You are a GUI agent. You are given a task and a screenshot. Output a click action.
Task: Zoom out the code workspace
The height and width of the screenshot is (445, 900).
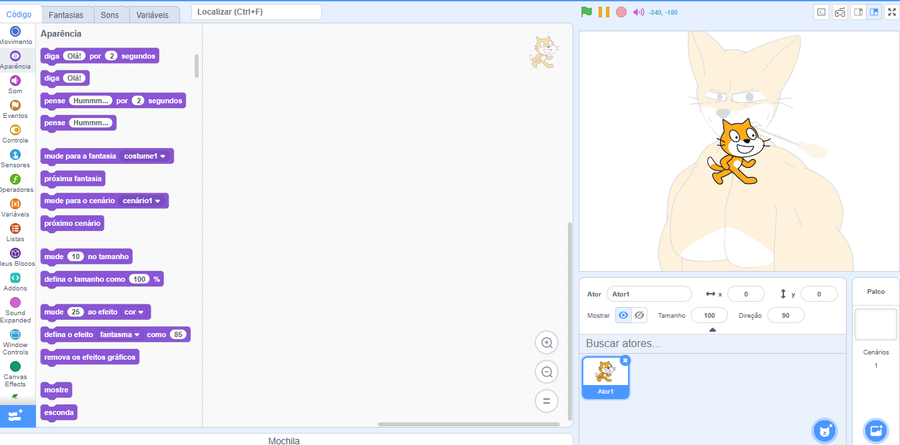tap(546, 372)
